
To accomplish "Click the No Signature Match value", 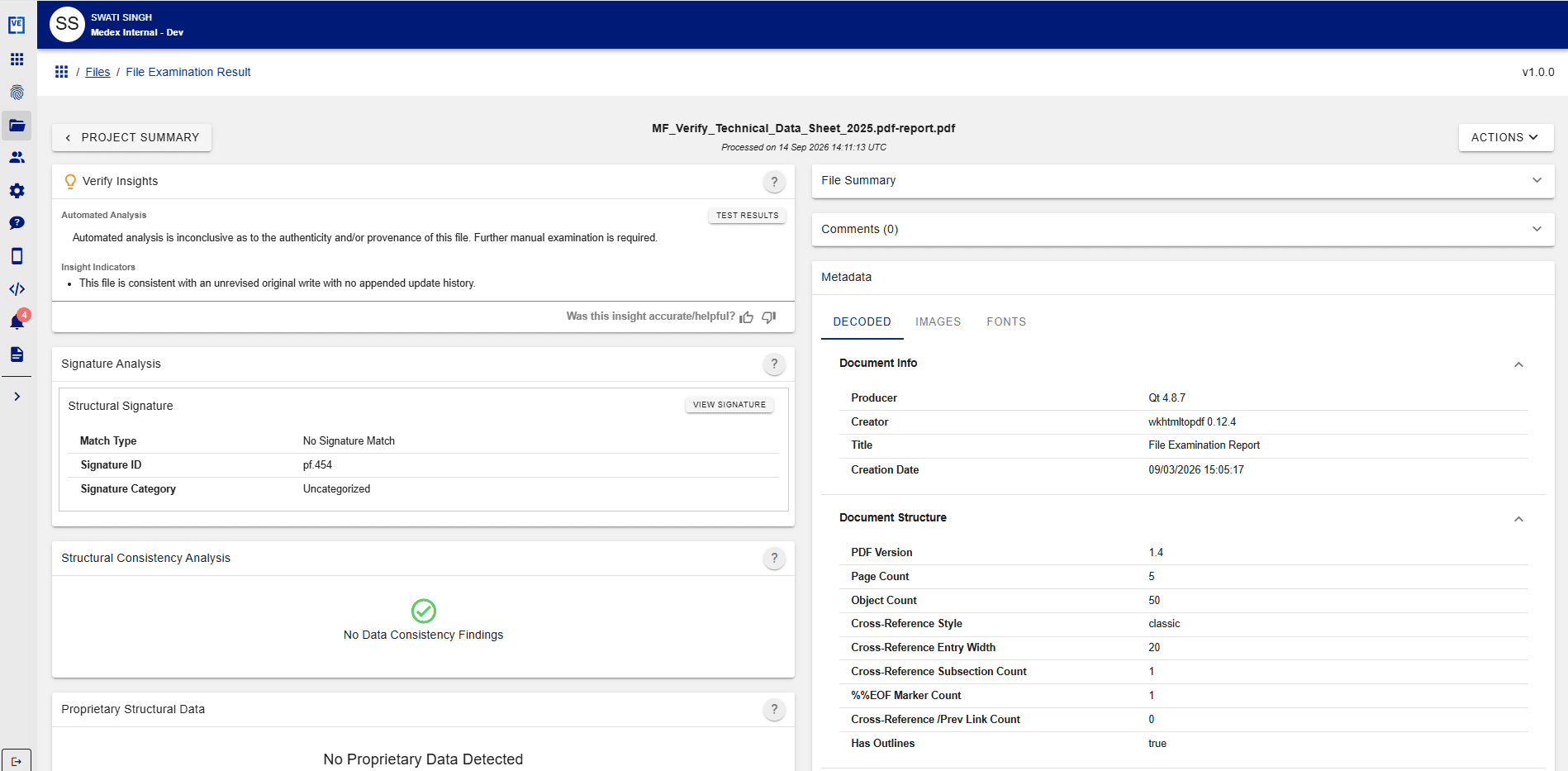I will [x=349, y=440].
